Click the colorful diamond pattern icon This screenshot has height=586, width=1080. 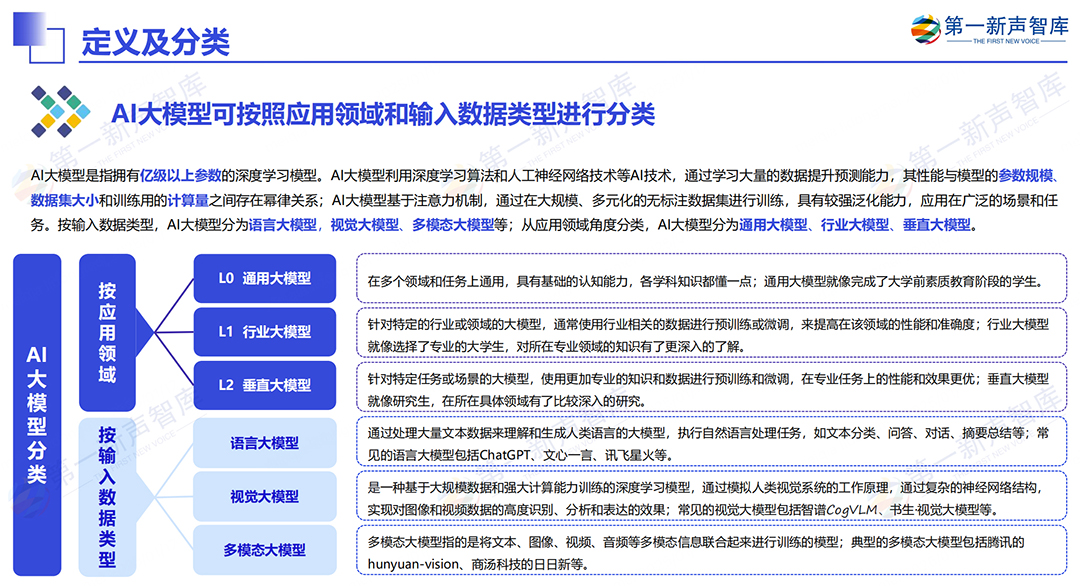tap(60, 111)
